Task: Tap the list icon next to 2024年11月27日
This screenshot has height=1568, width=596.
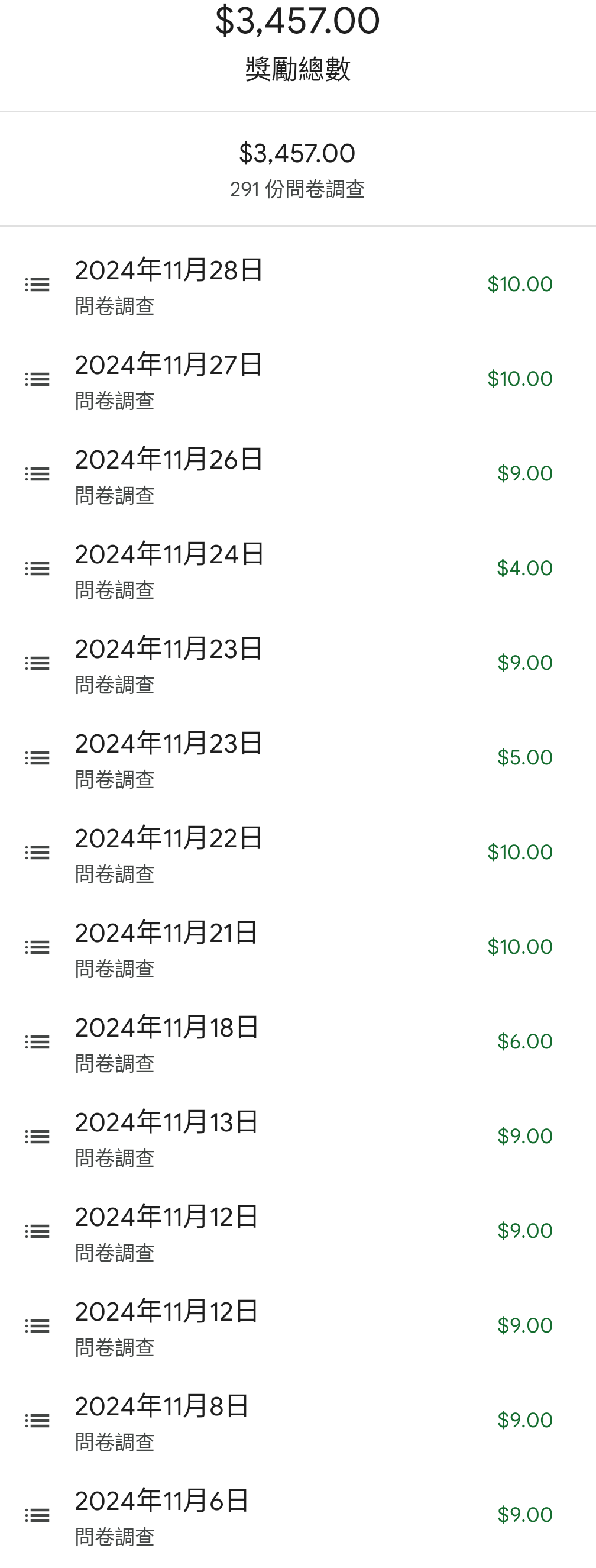Action: coord(37,380)
